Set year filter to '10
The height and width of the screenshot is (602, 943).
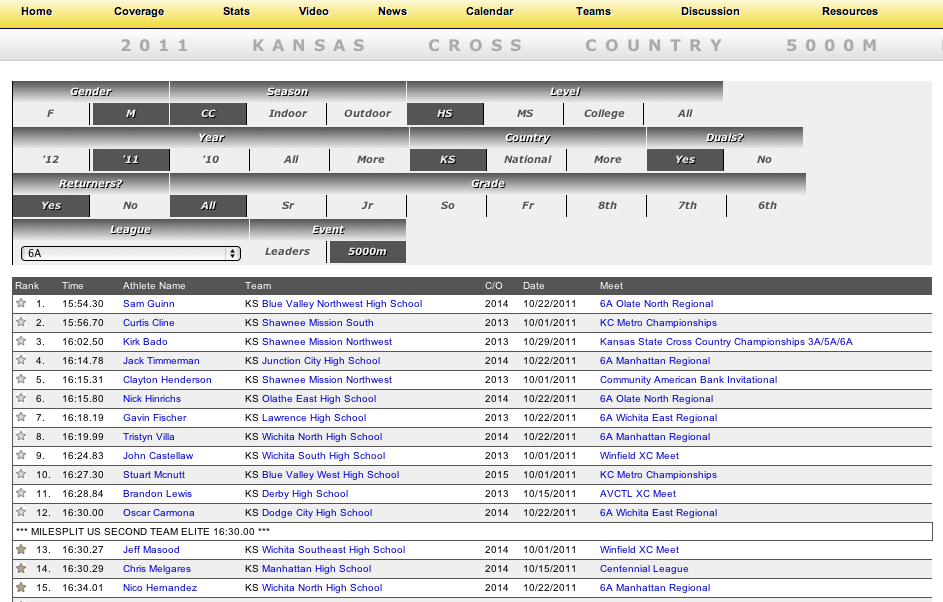tap(210, 160)
